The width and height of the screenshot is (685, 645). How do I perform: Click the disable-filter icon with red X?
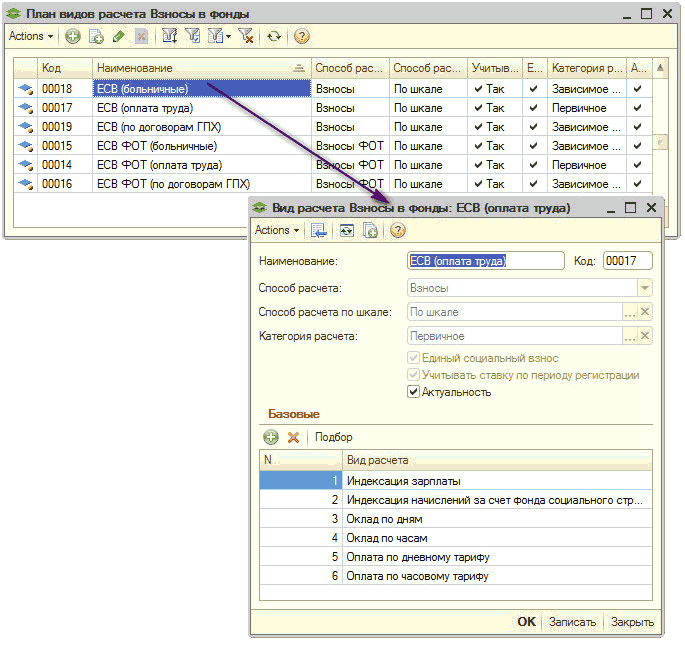coord(246,36)
